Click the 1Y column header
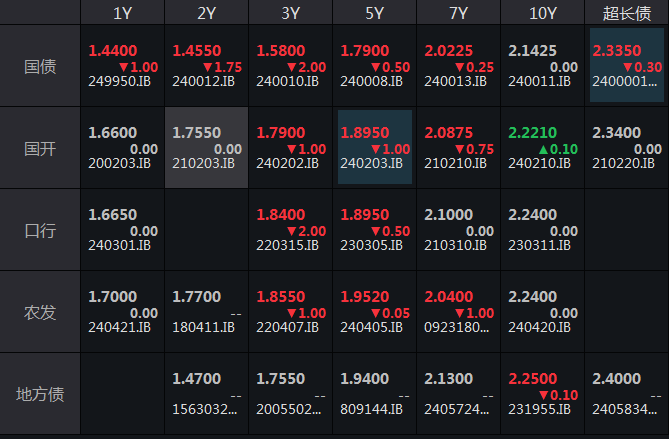669x439 pixels. 122,13
